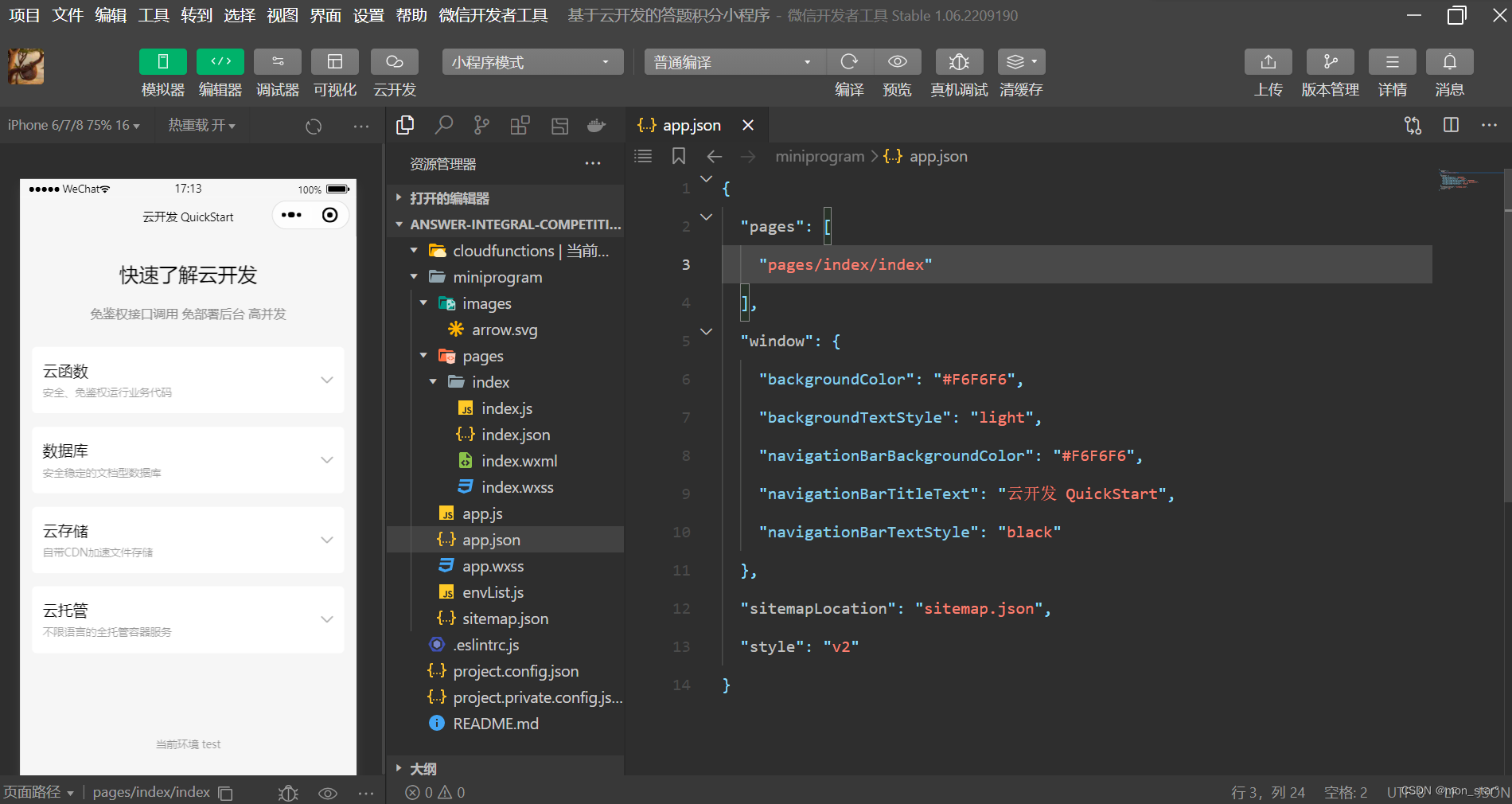Open the mini program mode dropdown
1512x804 pixels.
(532, 62)
